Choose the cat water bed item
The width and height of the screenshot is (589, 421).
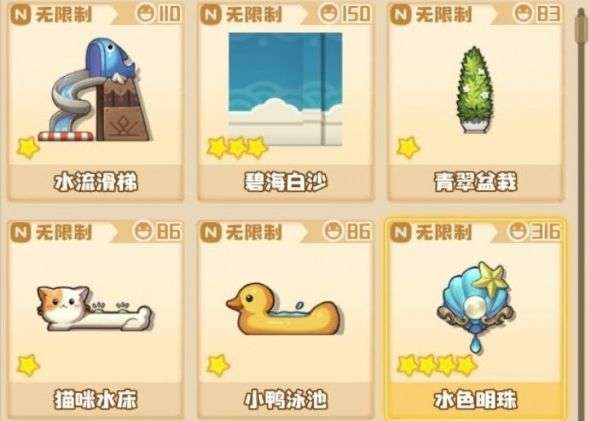pos(95,308)
